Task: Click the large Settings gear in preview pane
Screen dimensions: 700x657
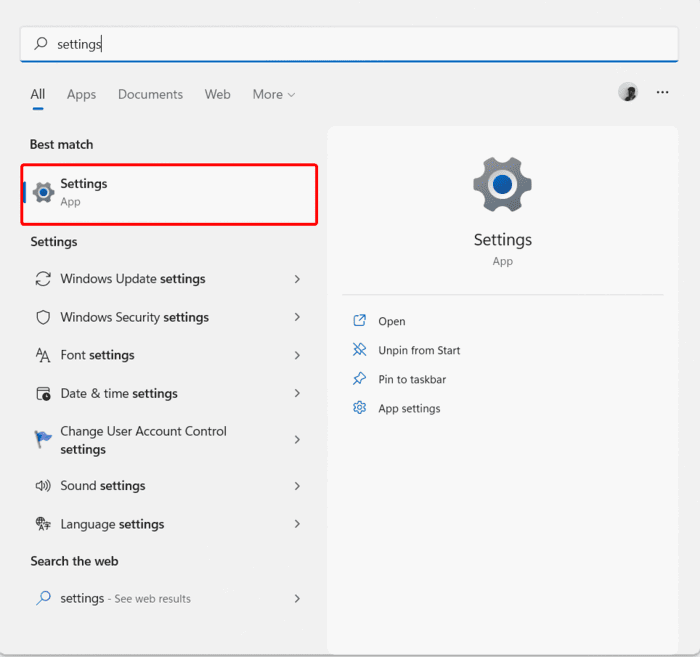Action: click(x=502, y=184)
